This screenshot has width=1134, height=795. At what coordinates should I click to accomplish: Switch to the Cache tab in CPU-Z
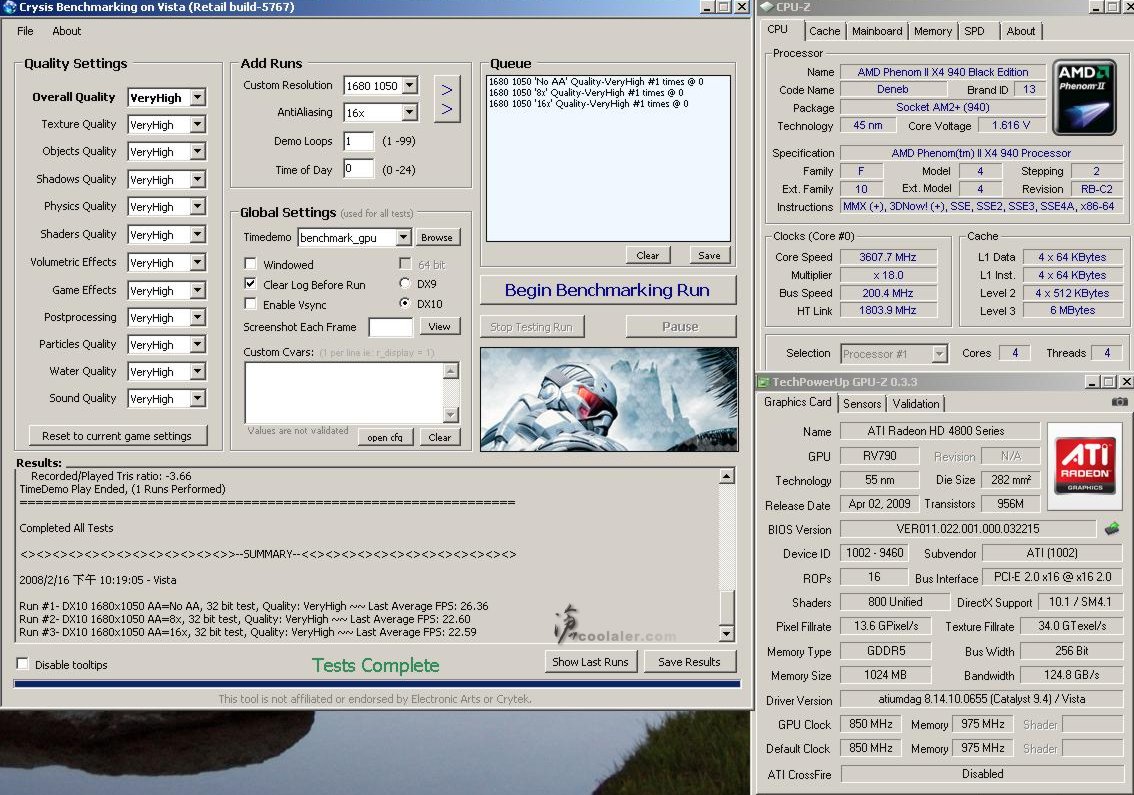coord(824,31)
